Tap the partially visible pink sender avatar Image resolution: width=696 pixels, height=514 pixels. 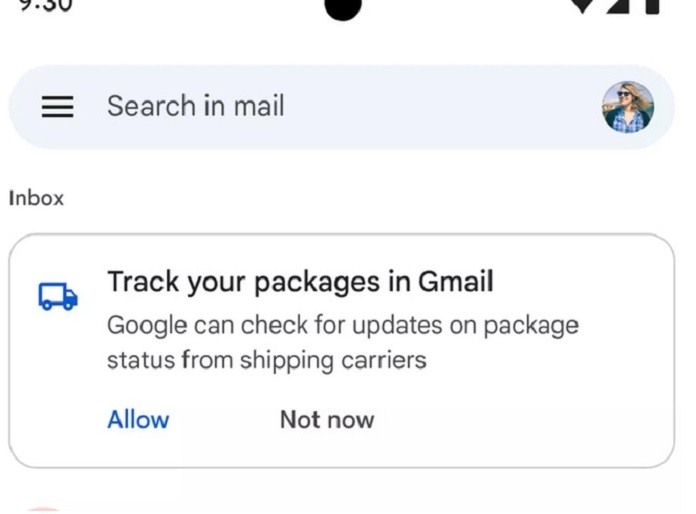click(43, 510)
